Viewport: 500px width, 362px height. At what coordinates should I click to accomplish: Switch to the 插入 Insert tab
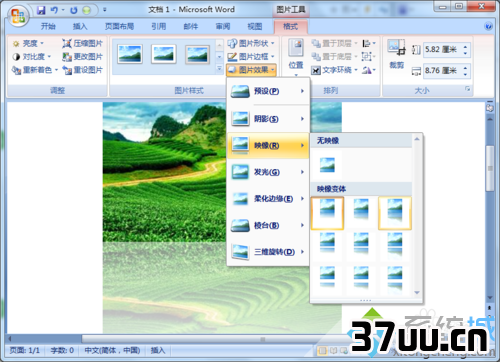point(80,26)
